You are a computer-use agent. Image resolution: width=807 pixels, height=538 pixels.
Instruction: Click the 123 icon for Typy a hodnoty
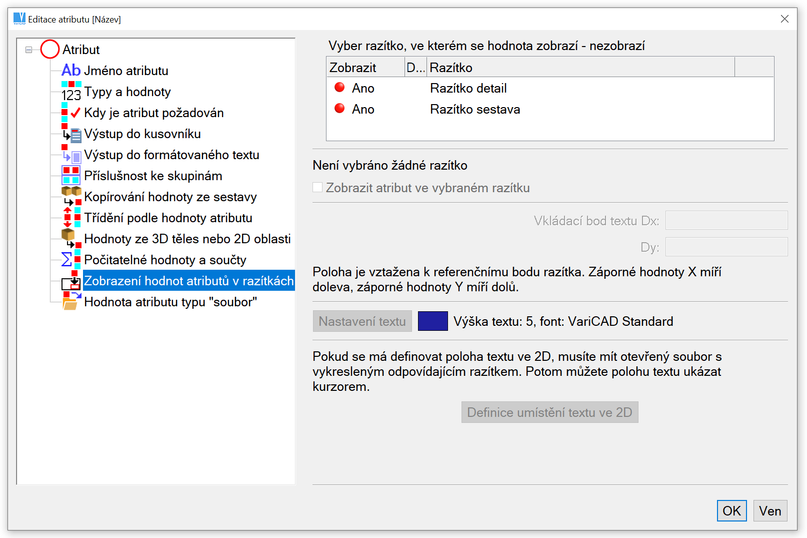[70, 92]
